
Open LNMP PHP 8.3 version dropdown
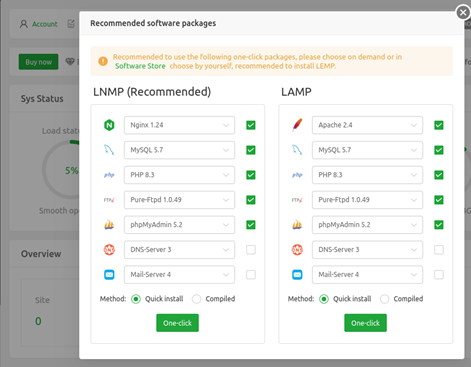point(179,175)
